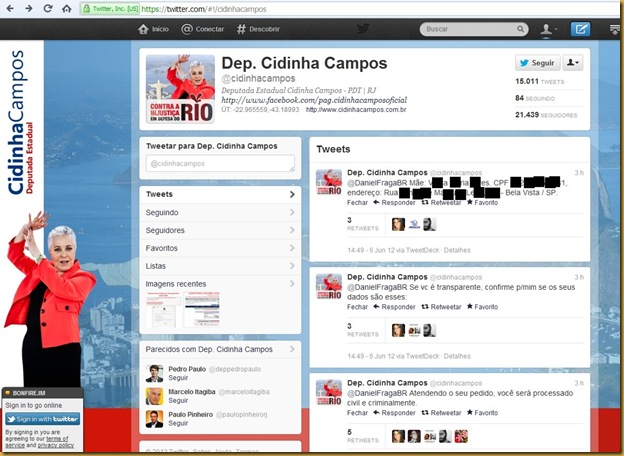Open Detalhes of the first tweet

[x=457, y=250]
